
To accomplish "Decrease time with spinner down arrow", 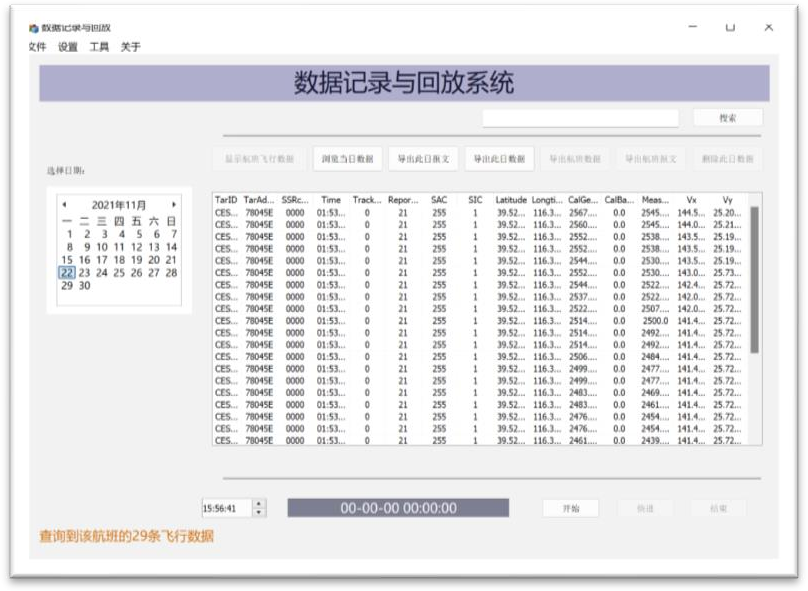I will [x=259, y=512].
